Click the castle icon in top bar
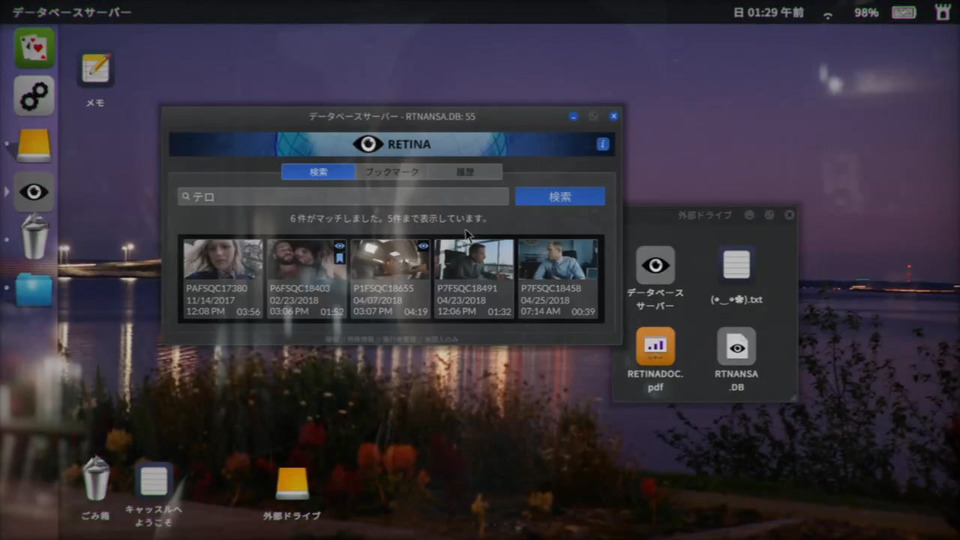Screen dimensions: 960x540 (x=943, y=12)
